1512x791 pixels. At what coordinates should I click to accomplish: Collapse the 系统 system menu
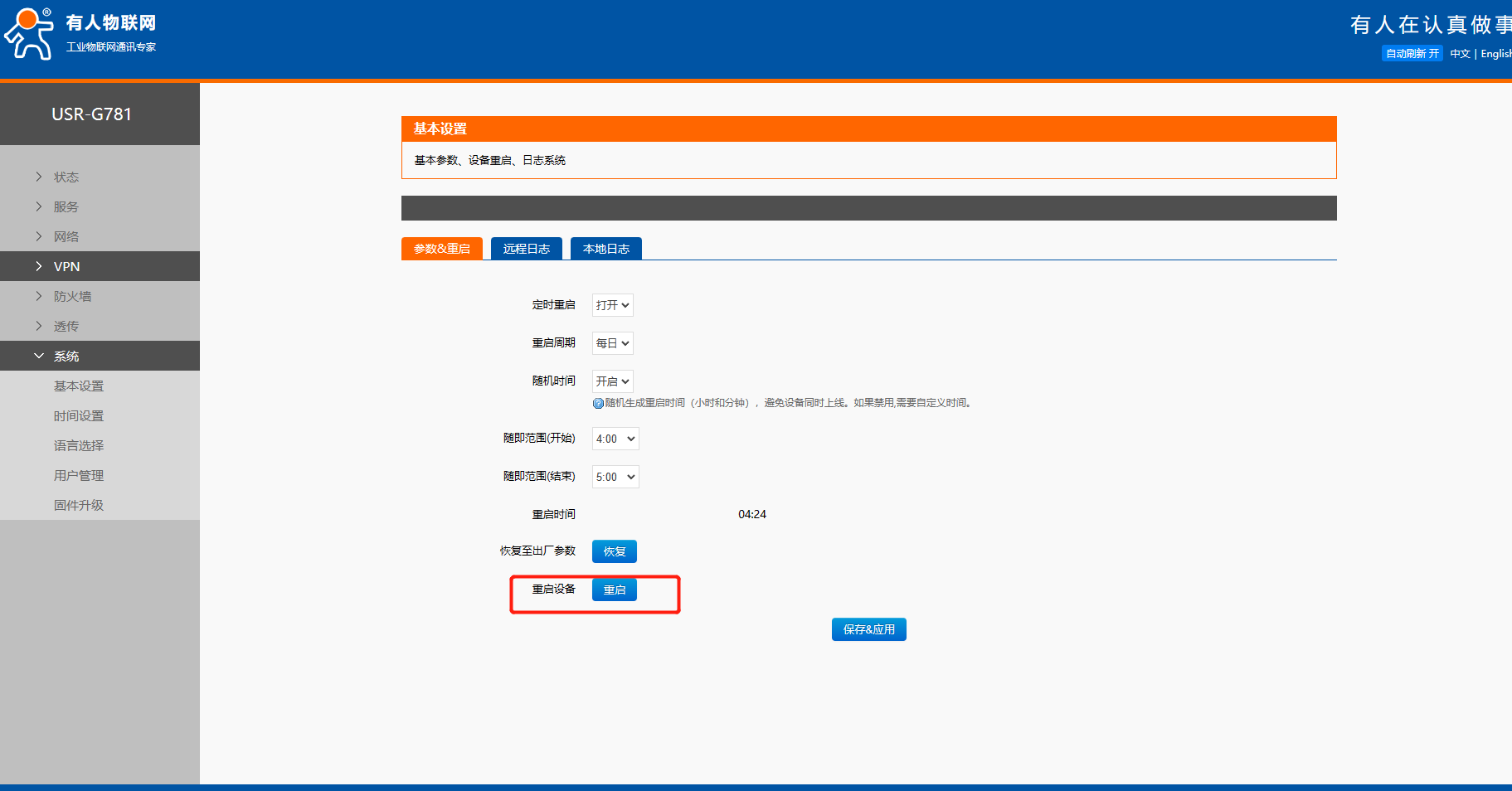coord(66,356)
